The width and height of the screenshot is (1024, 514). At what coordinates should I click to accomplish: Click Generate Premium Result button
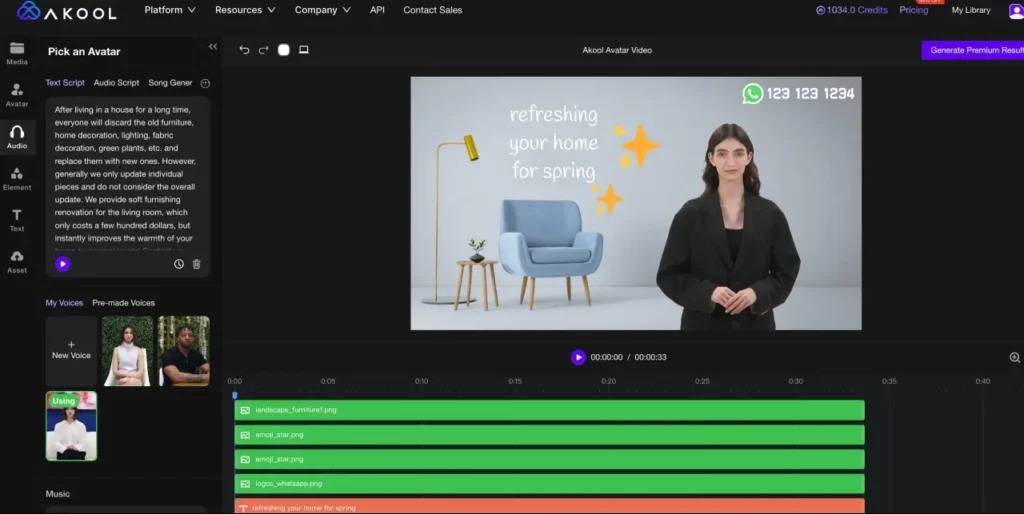(976, 50)
